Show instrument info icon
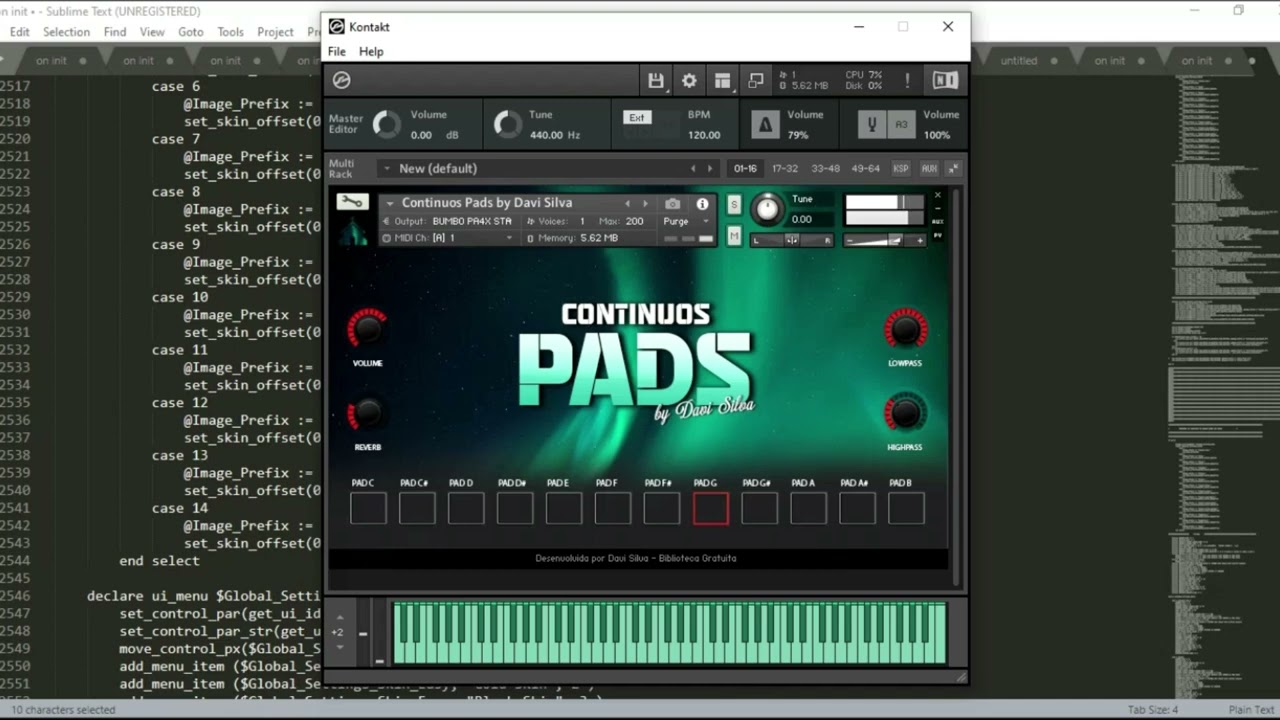The image size is (1280, 720). click(x=702, y=203)
